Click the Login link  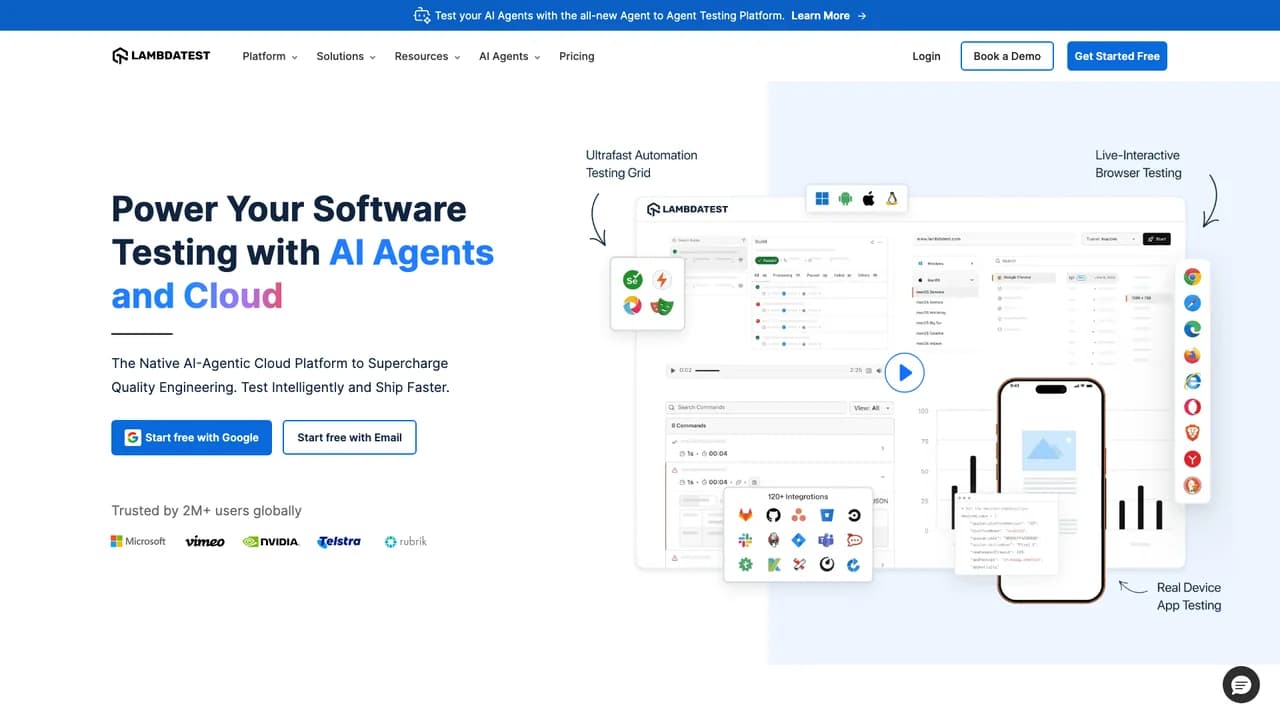(926, 56)
